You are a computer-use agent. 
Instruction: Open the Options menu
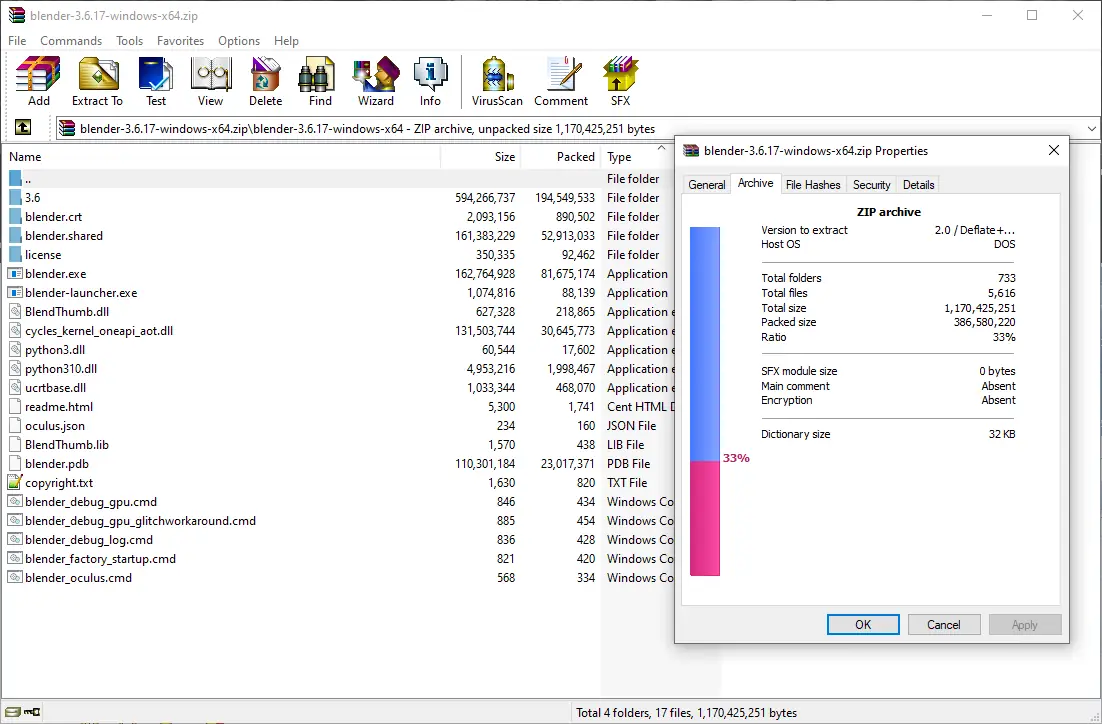tap(239, 41)
